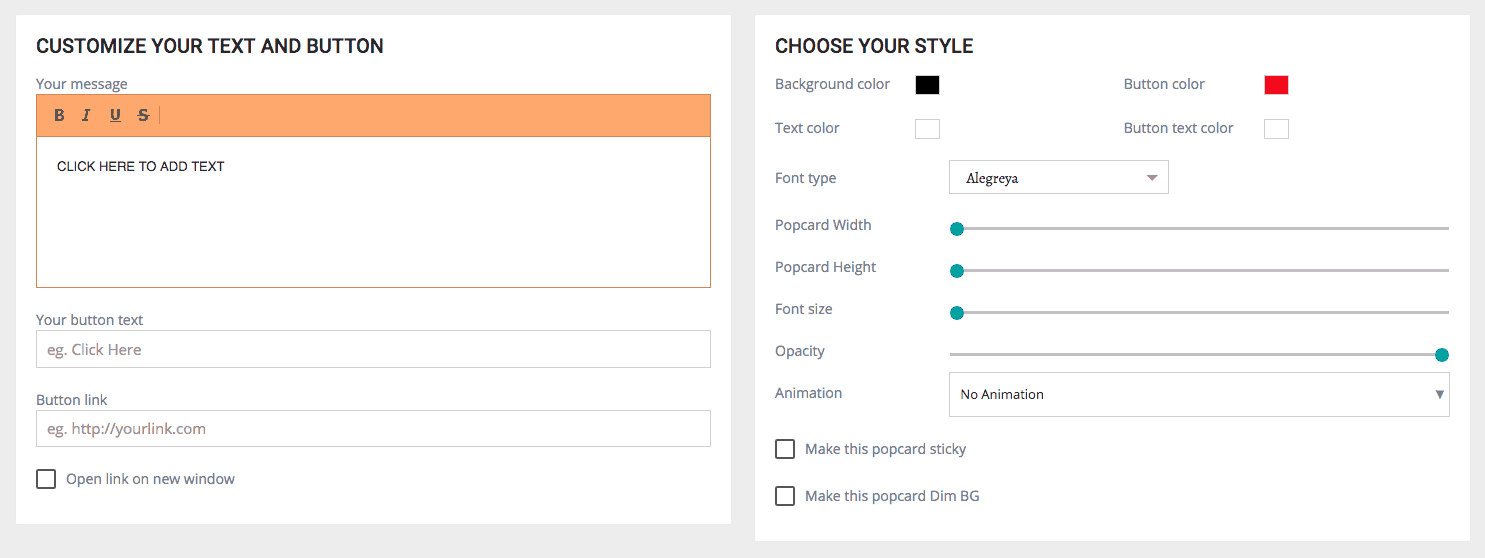Click the Font size slider handle
The width and height of the screenshot is (1485, 558).
pos(957,313)
